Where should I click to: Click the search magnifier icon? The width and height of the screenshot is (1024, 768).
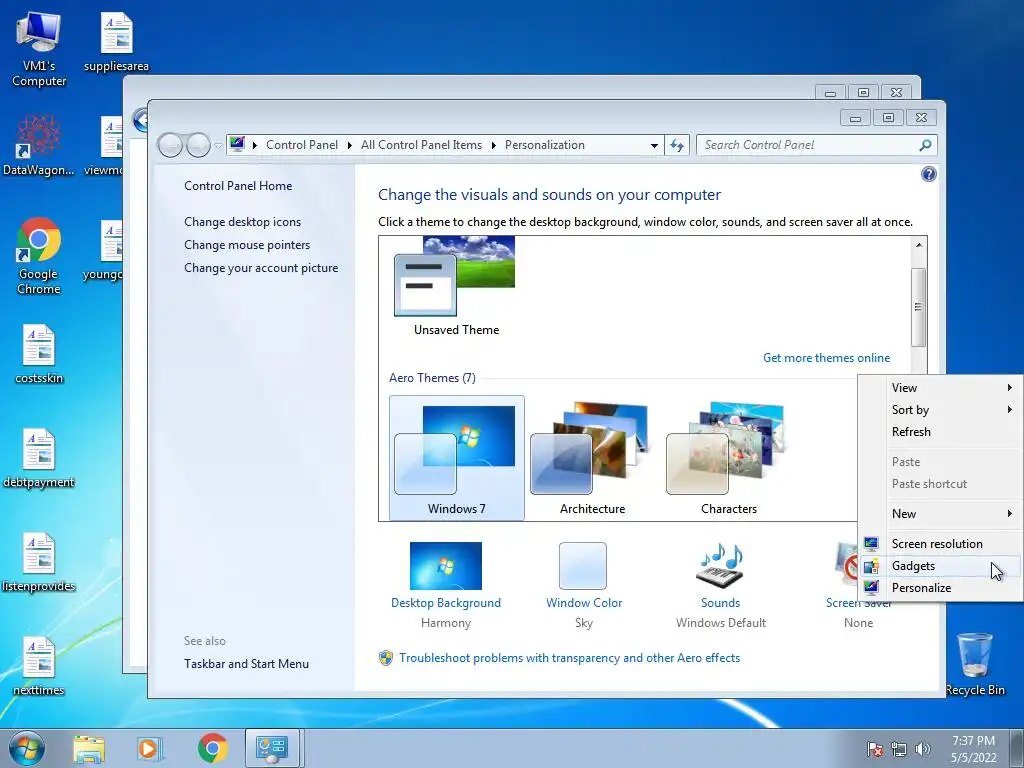(x=925, y=145)
